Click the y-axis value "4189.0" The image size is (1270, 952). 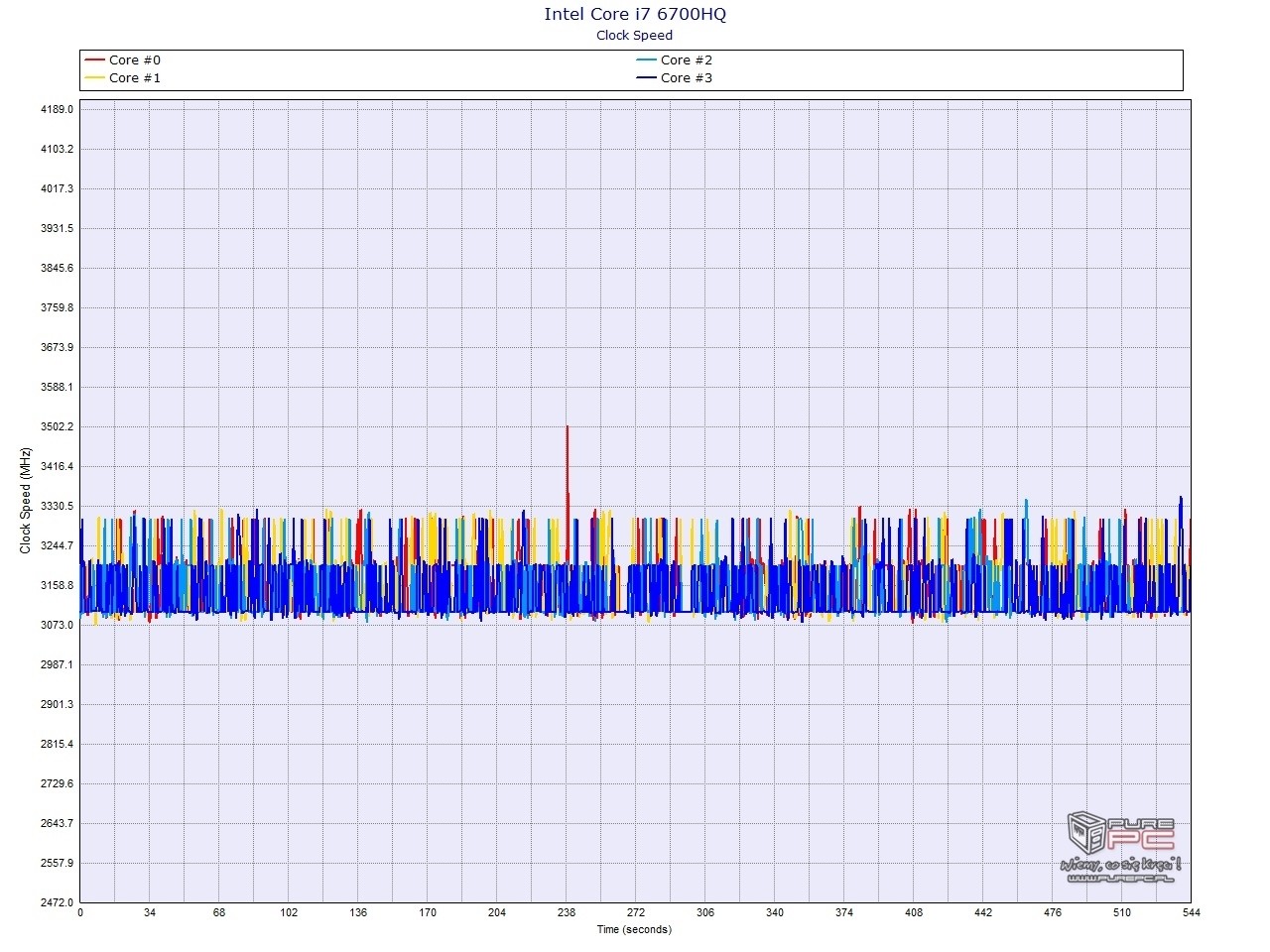[x=57, y=109]
